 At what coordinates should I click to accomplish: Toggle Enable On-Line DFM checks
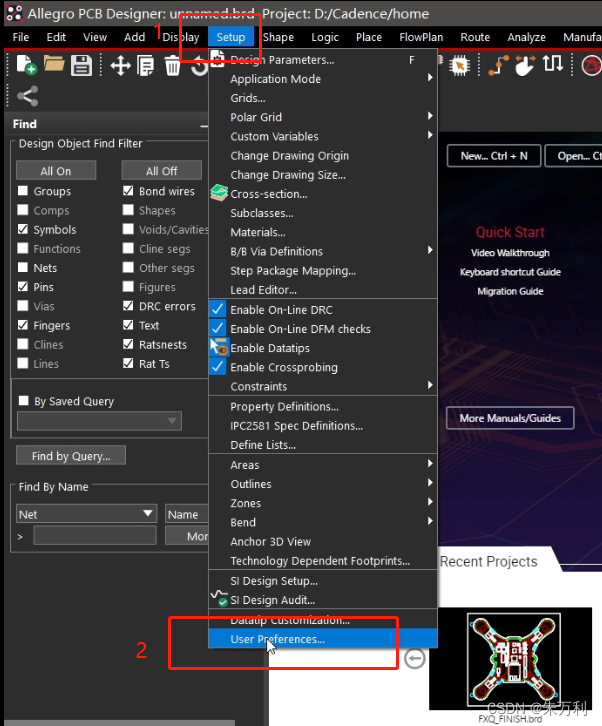(323, 329)
